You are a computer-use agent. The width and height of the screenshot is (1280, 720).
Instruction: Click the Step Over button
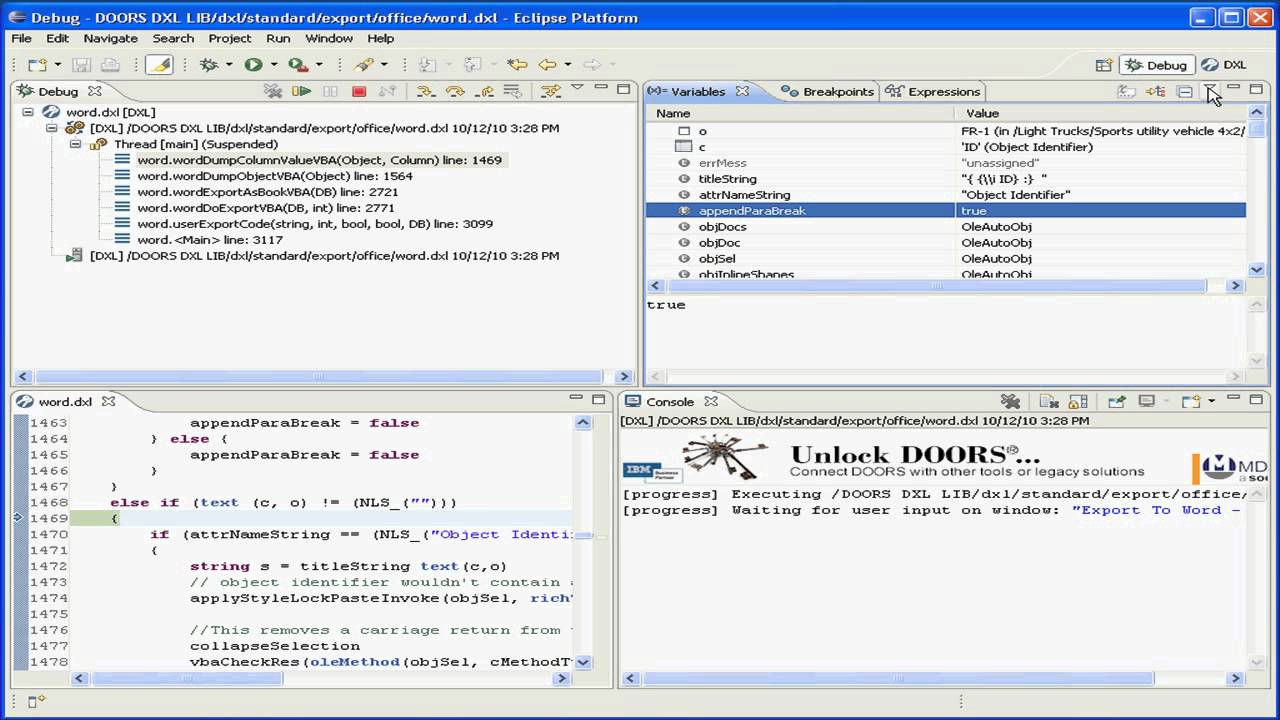pos(455,91)
